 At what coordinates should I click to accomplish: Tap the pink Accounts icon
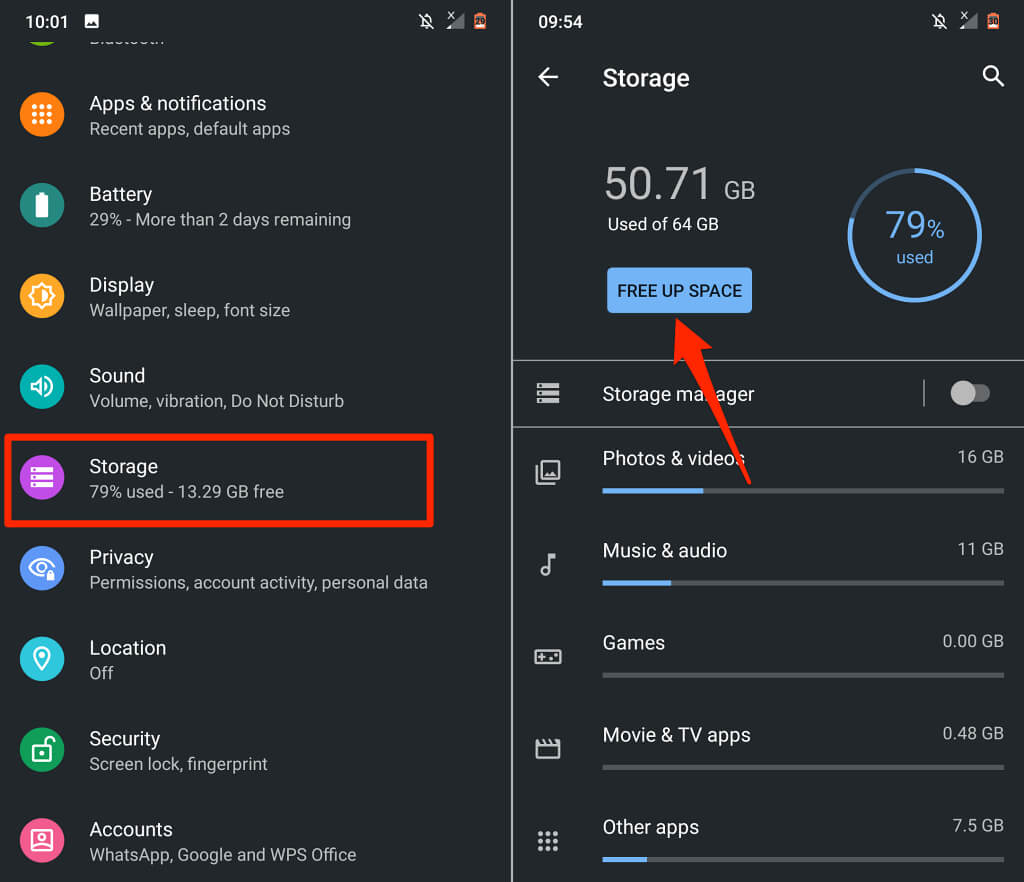pyautogui.click(x=42, y=841)
